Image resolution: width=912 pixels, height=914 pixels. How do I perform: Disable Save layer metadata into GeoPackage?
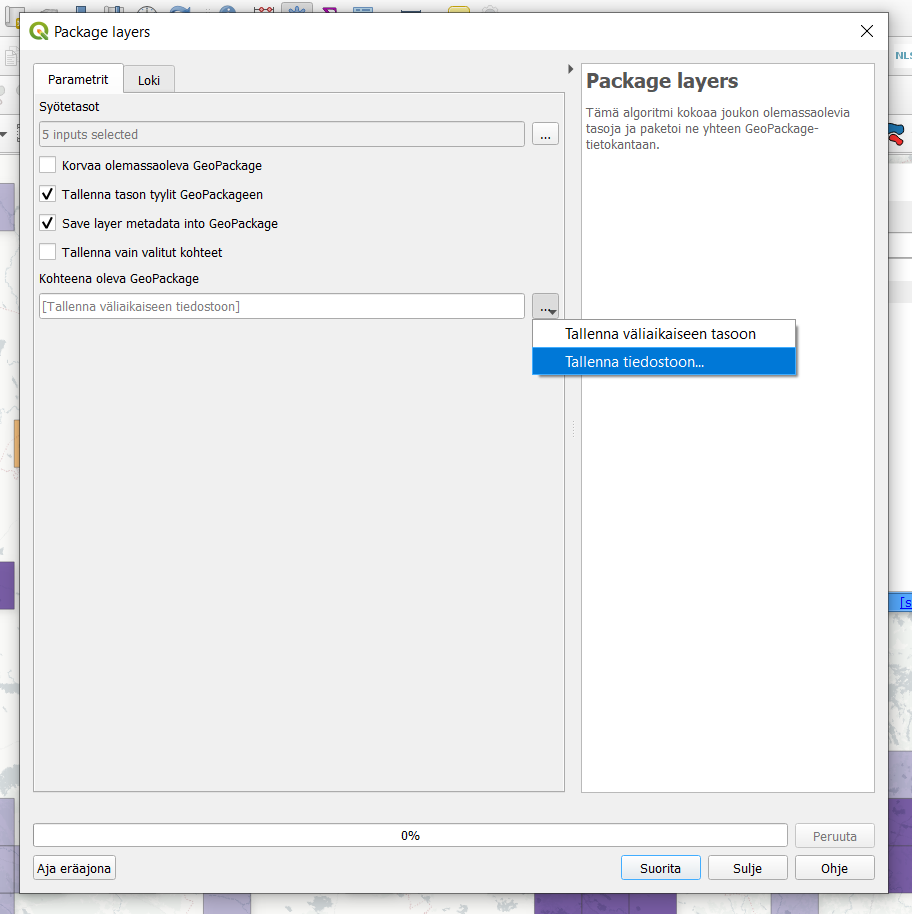pos(48,223)
